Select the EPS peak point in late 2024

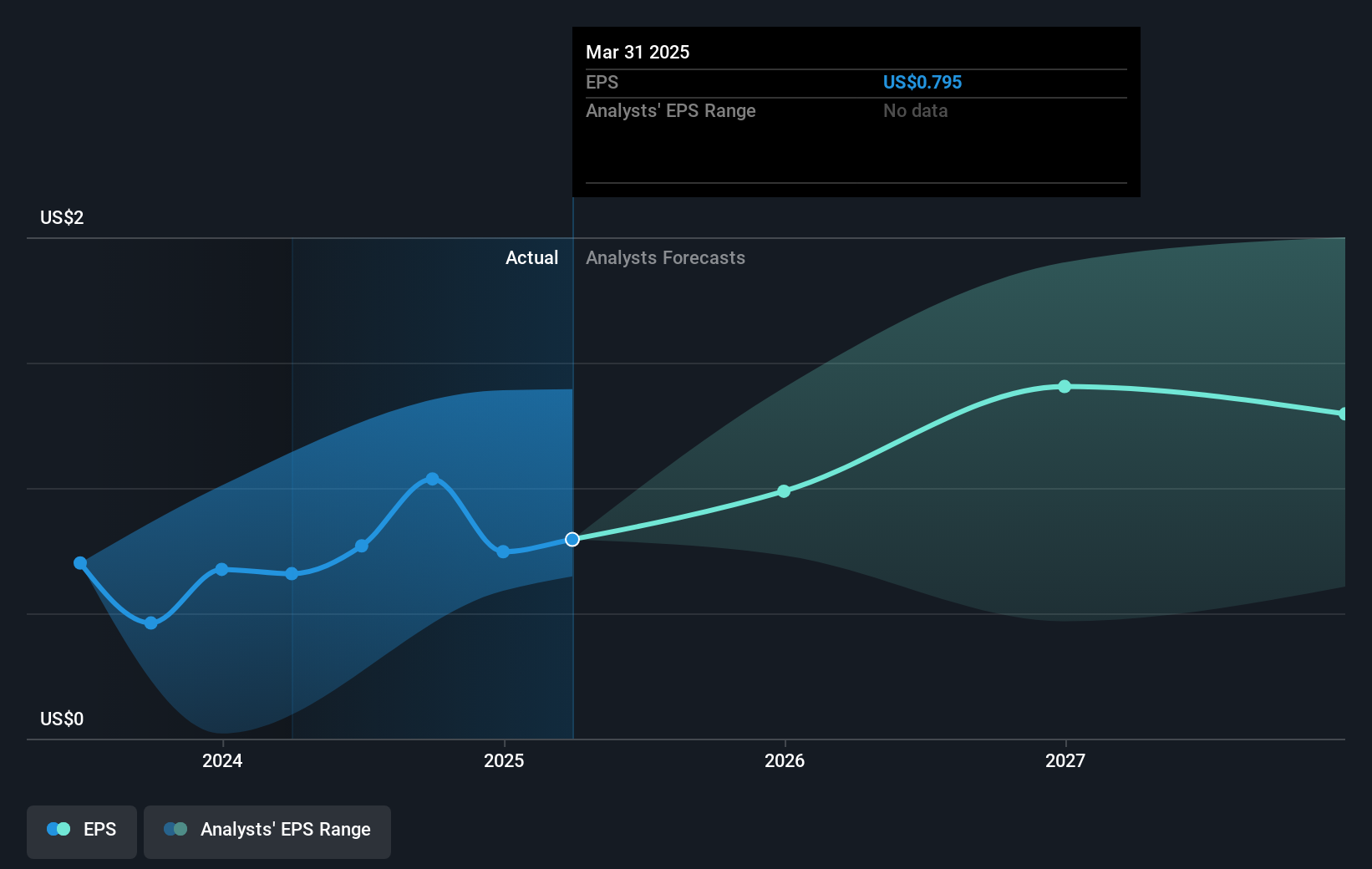(x=432, y=479)
